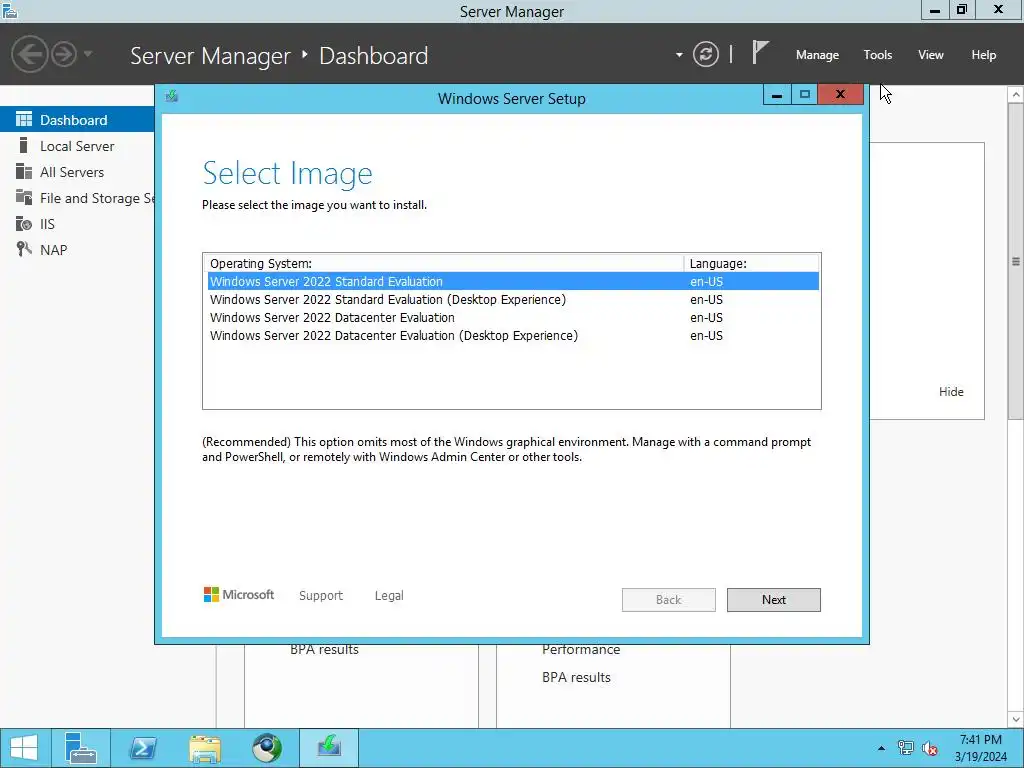Launch PowerShell from the taskbar
The width and height of the screenshot is (1024, 768).
click(142, 748)
